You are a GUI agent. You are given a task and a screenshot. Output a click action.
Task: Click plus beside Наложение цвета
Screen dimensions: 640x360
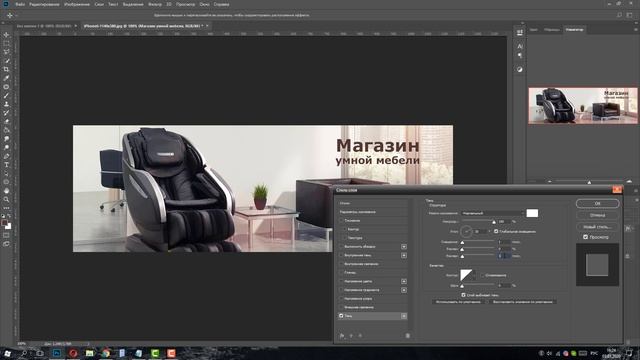coord(404,281)
